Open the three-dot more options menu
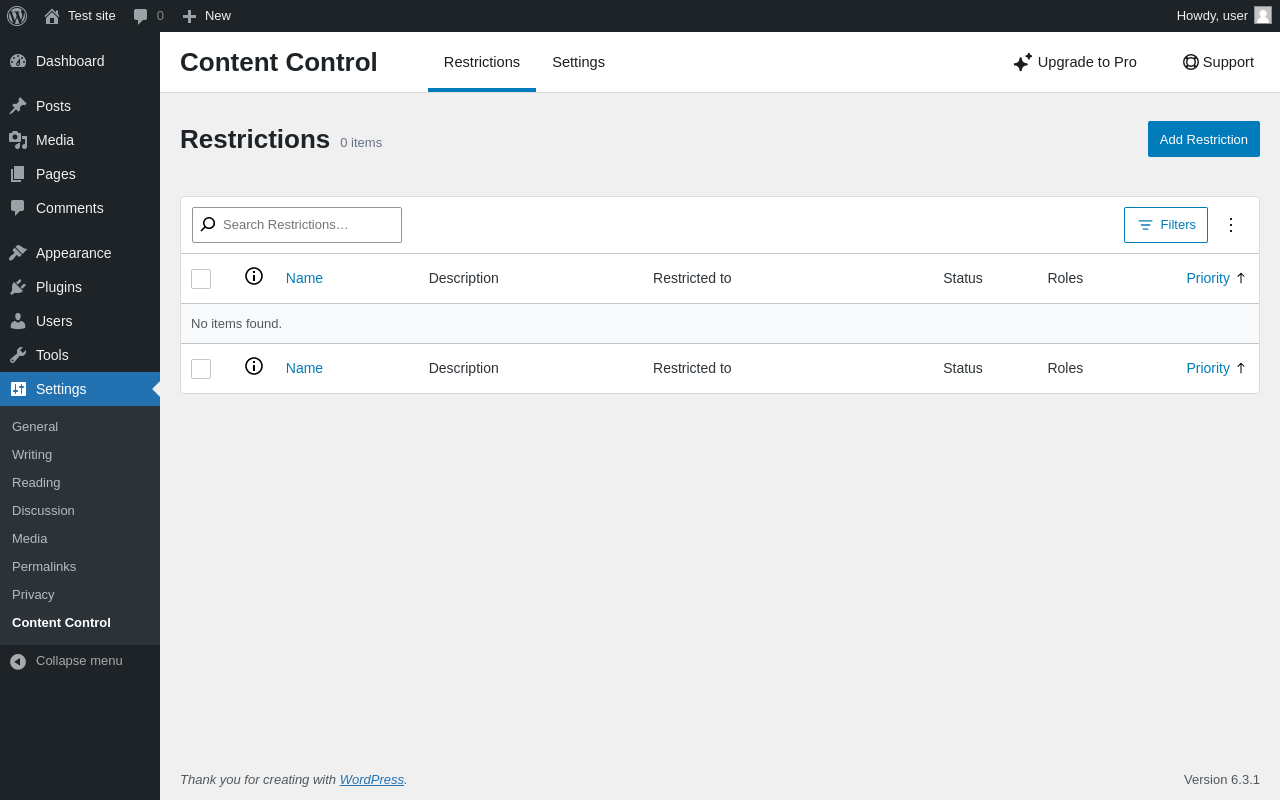Viewport: 1280px width, 800px height. tap(1231, 225)
